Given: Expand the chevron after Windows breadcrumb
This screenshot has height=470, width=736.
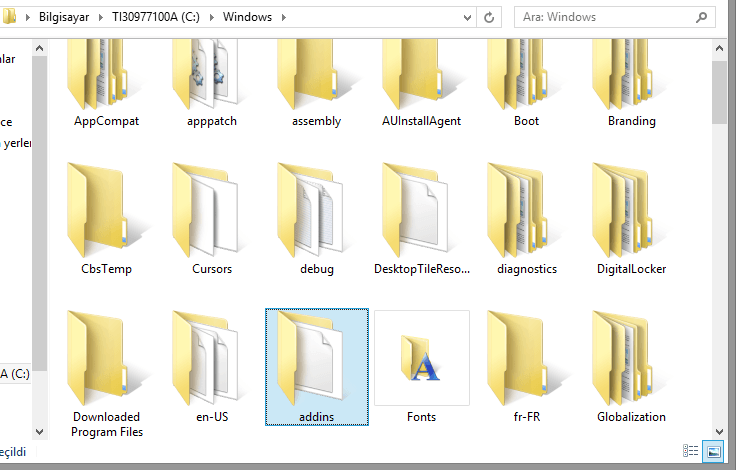Looking at the screenshot, I should click(x=283, y=17).
